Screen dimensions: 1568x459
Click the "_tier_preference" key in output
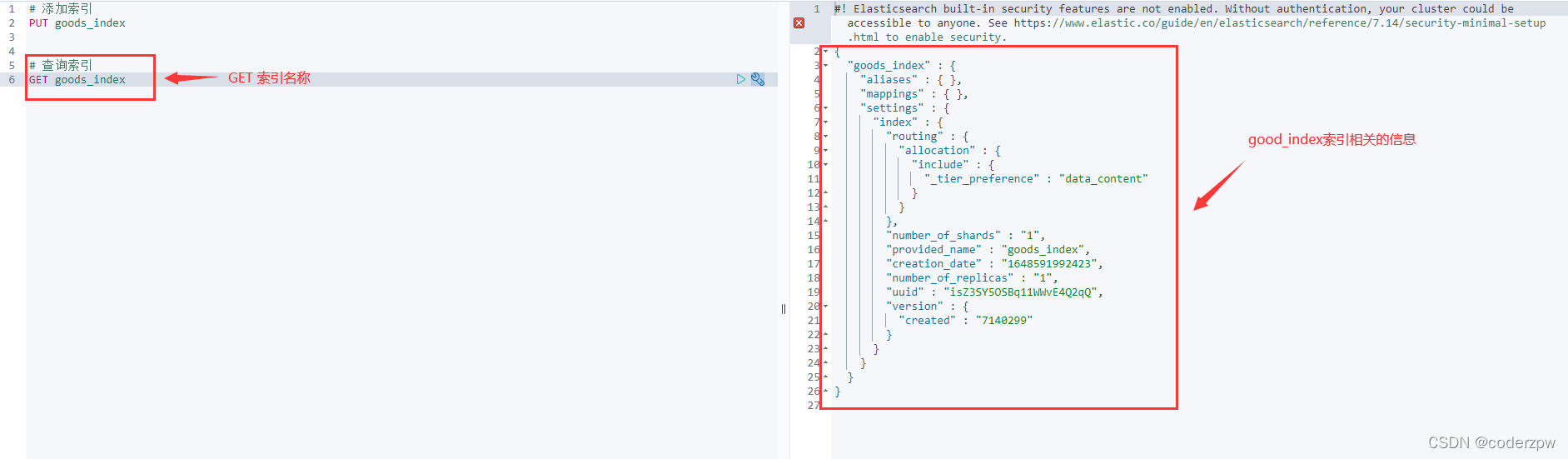tap(982, 179)
